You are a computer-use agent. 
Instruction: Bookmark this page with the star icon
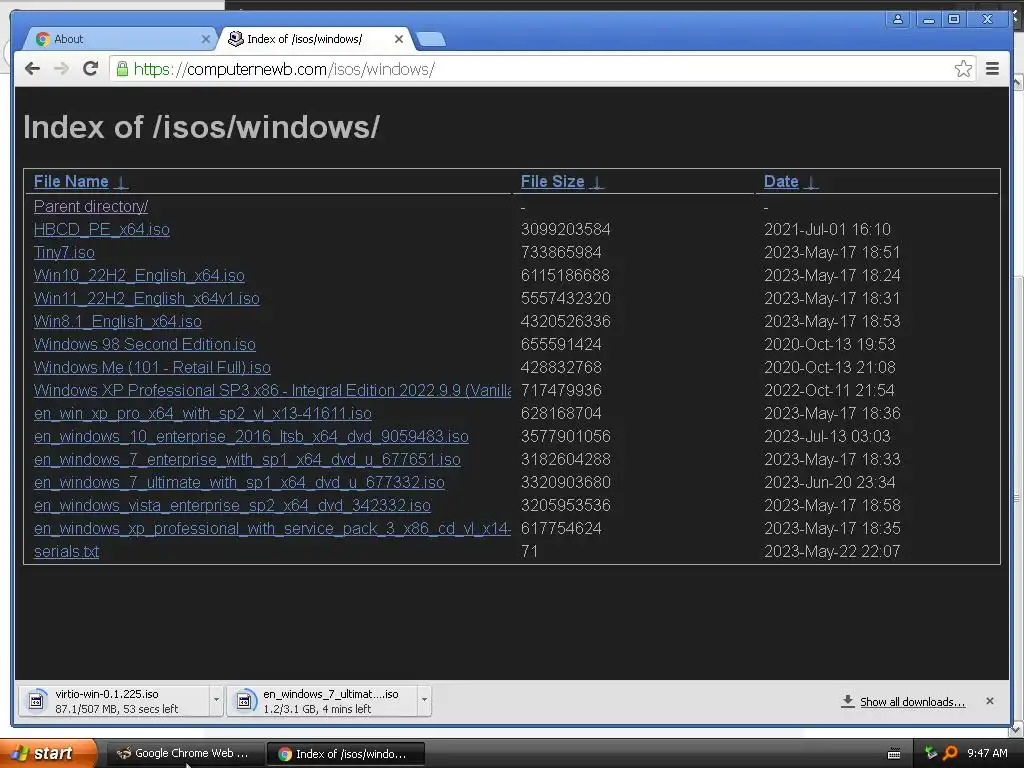click(963, 69)
